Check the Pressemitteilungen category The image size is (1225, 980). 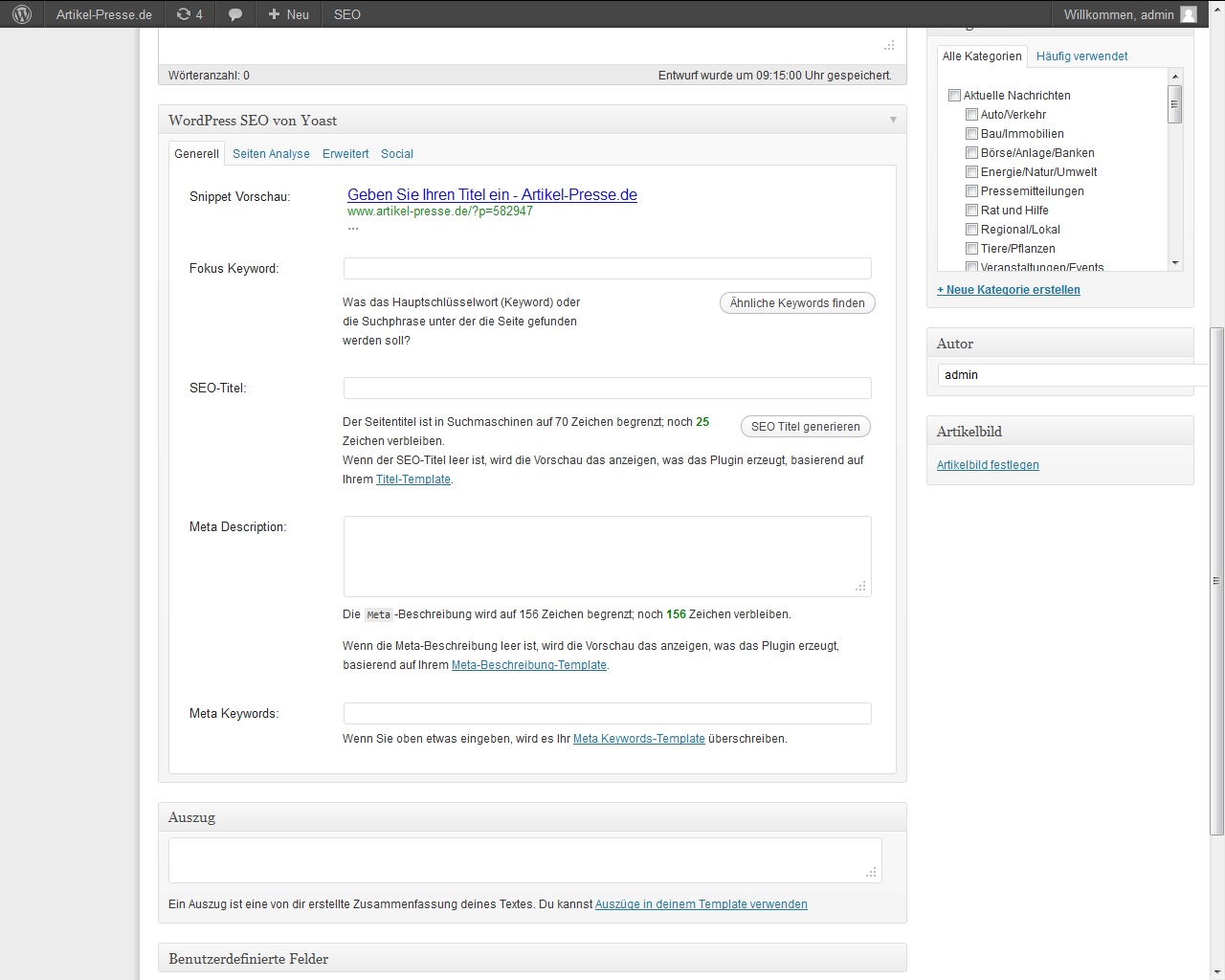tap(971, 190)
